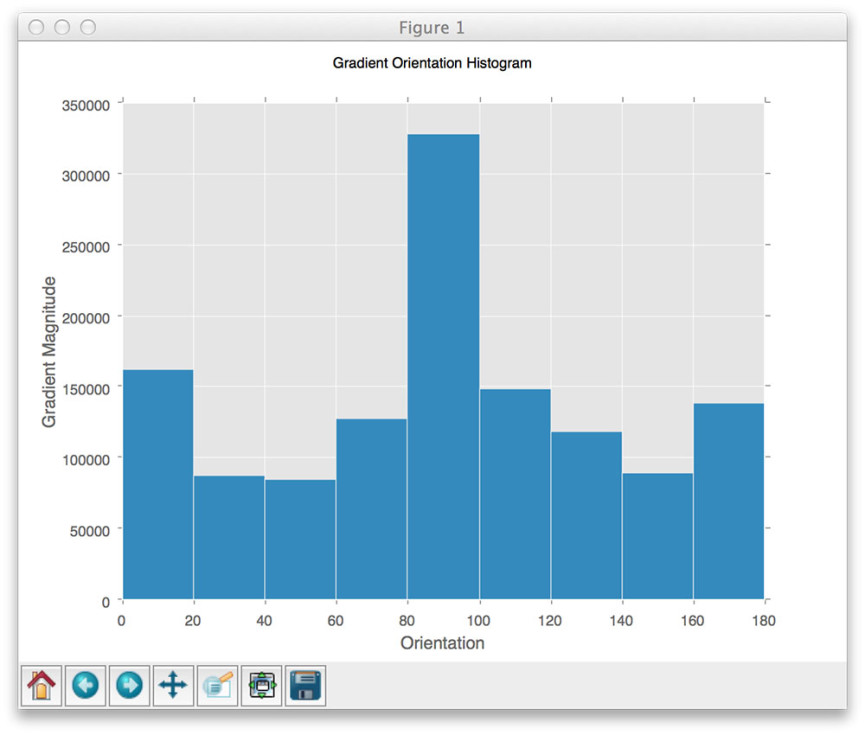Click the Orientation axis label

point(442,643)
